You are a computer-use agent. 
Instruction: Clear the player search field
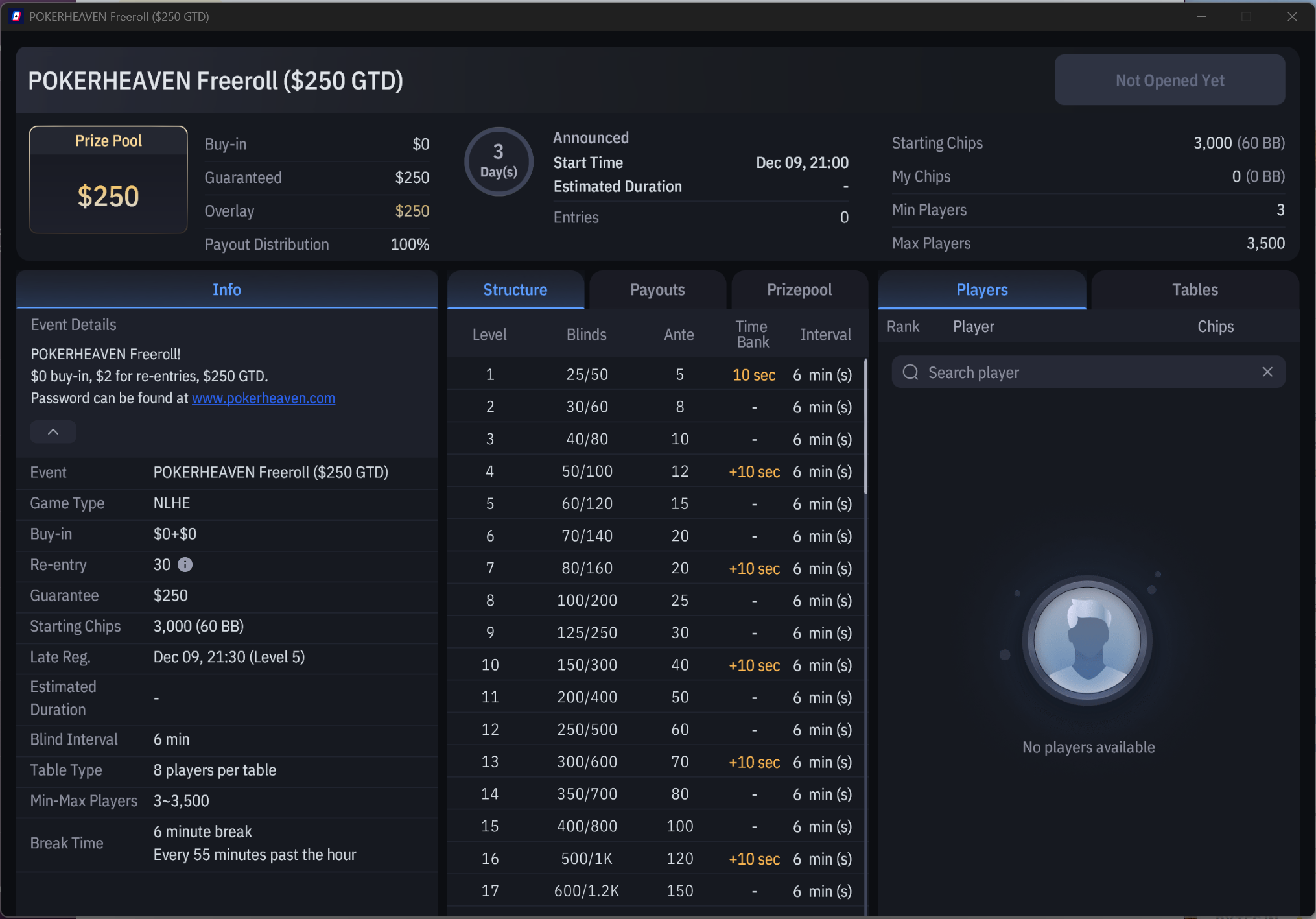coord(1267,372)
